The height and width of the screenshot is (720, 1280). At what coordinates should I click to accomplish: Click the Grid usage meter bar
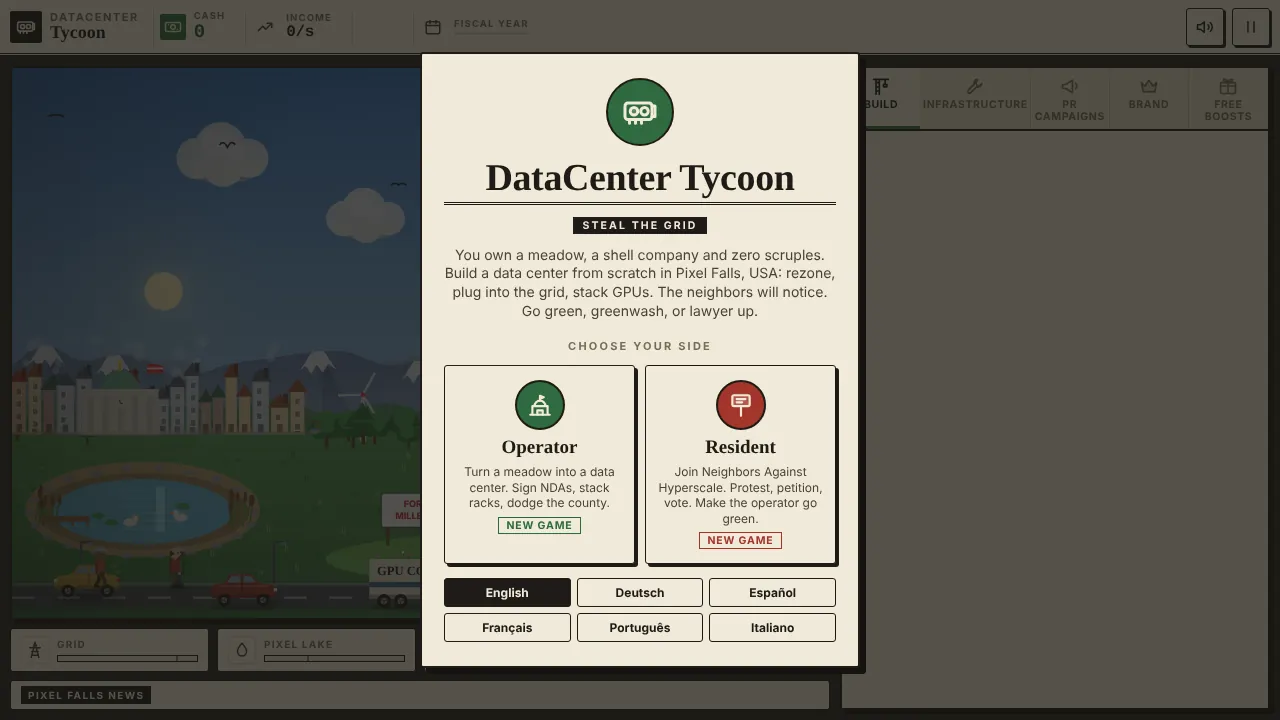pos(127,658)
